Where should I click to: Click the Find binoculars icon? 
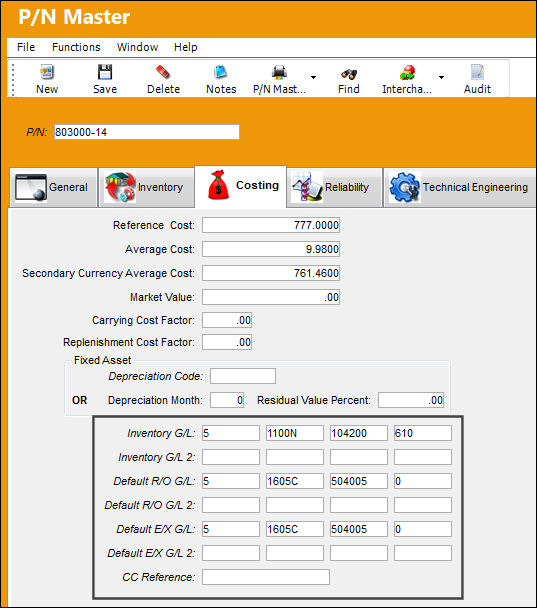(x=349, y=73)
